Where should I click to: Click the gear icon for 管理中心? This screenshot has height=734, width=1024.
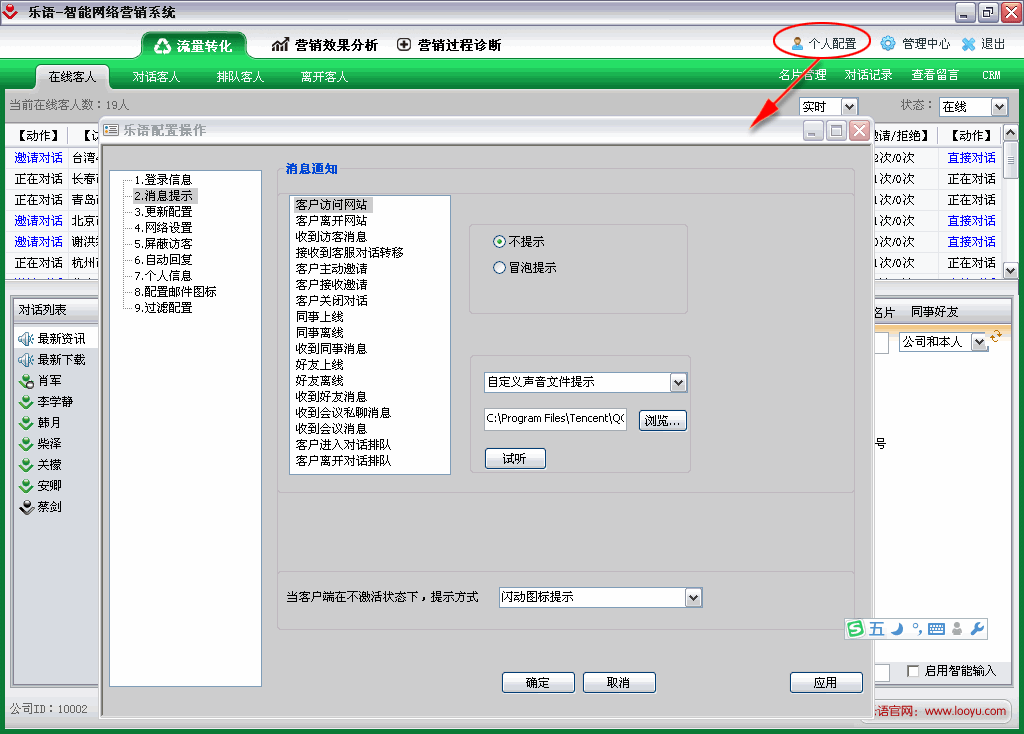pyautogui.click(x=888, y=44)
